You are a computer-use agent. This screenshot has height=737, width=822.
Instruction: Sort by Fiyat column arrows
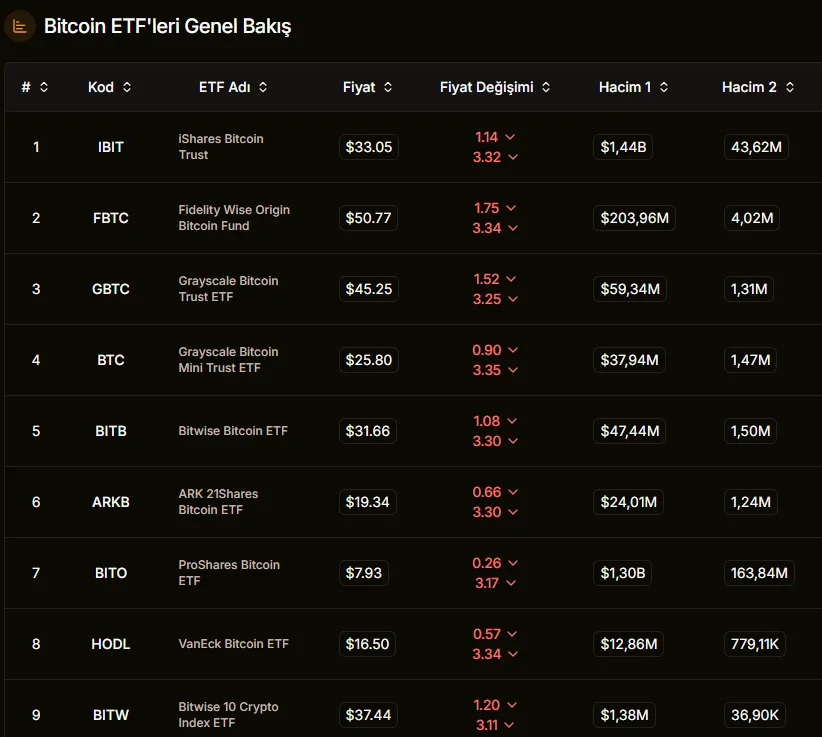(388, 87)
